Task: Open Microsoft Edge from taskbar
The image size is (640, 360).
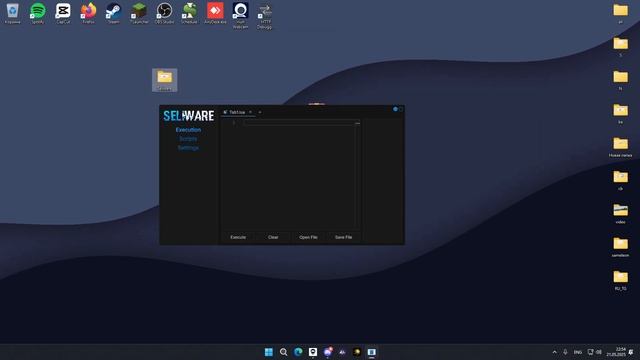Action: pos(298,352)
